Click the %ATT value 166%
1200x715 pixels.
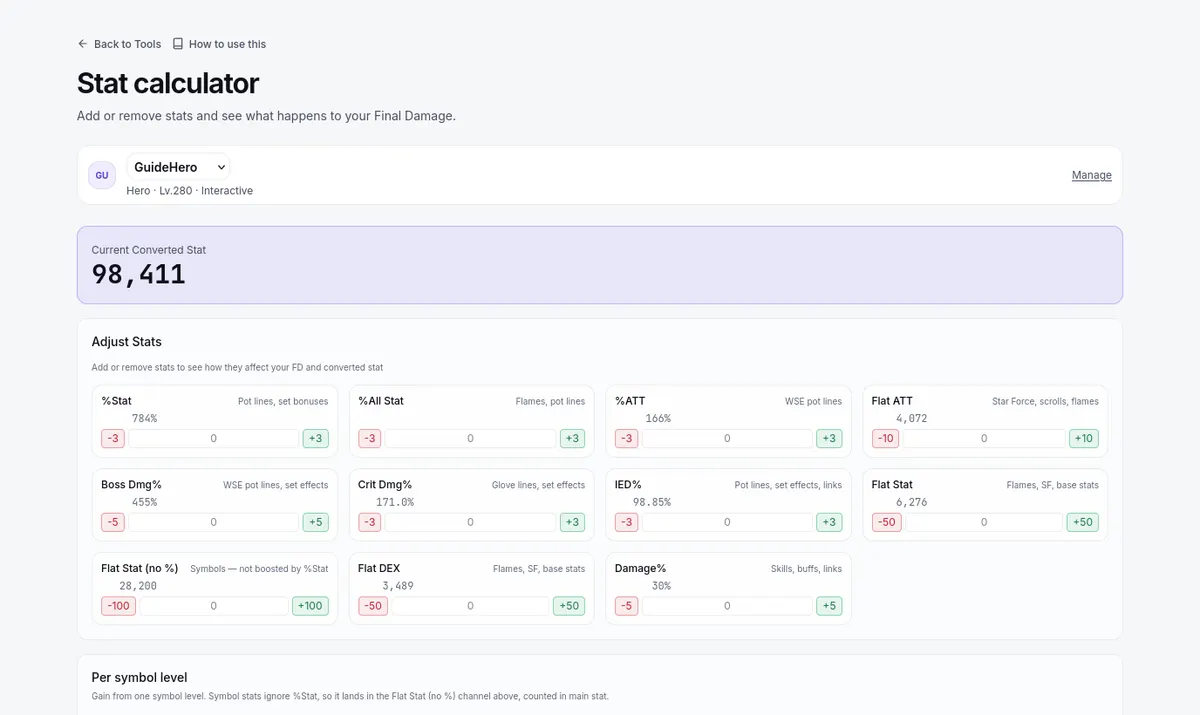pyautogui.click(x=658, y=418)
